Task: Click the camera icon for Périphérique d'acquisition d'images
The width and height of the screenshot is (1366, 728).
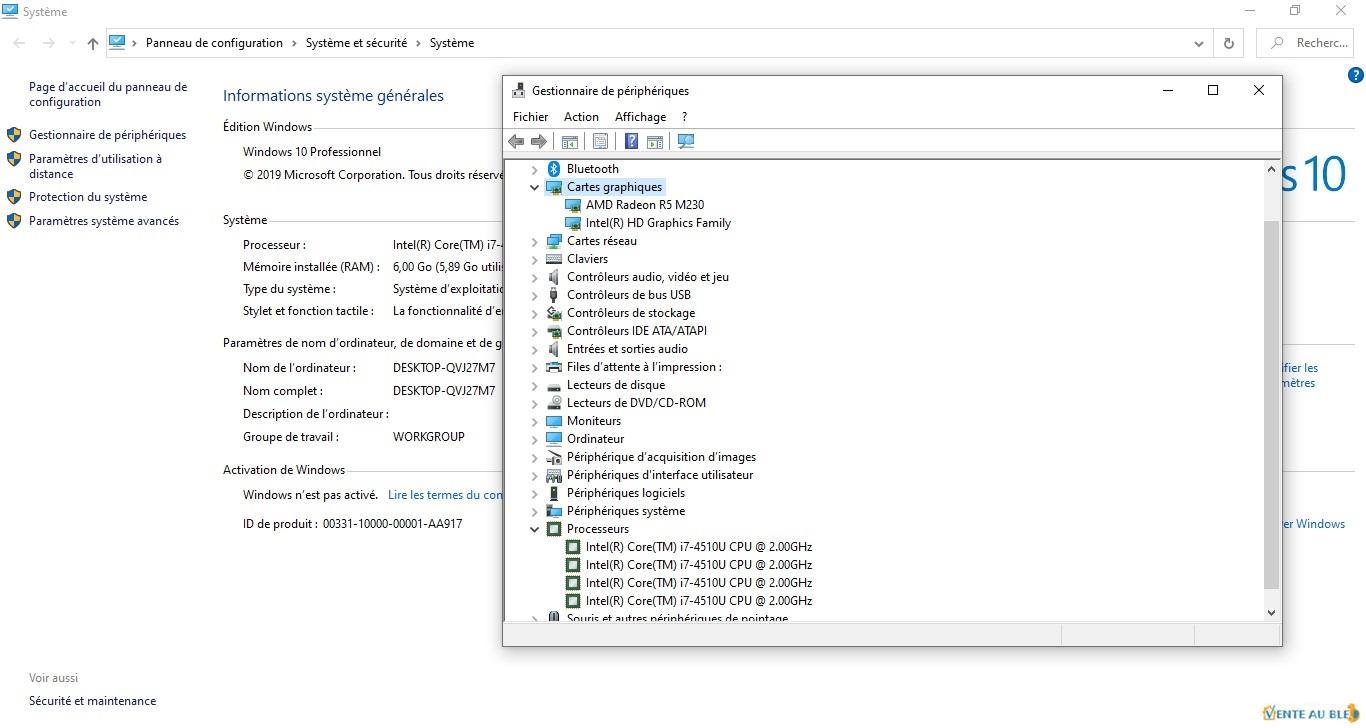Action: click(x=554, y=457)
